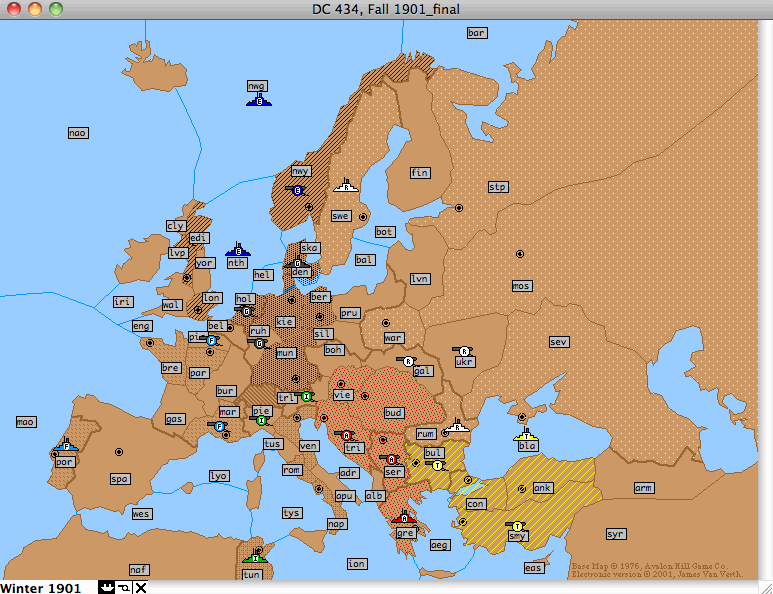This screenshot has width=773, height=594.
Task: Select the English fleet in the North Sea
Action: click(238, 250)
